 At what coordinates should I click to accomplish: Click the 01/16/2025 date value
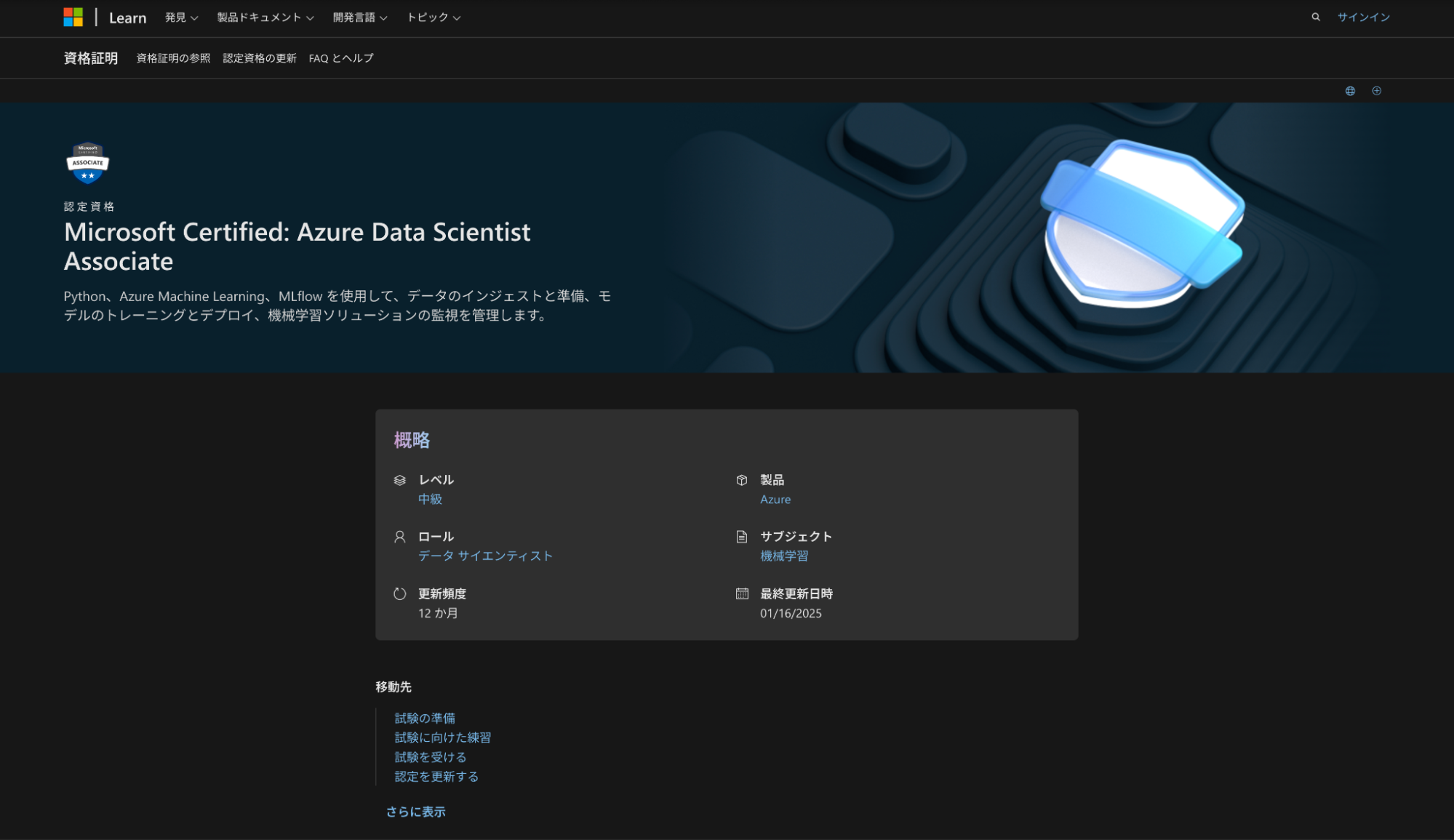pyautogui.click(x=791, y=613)
